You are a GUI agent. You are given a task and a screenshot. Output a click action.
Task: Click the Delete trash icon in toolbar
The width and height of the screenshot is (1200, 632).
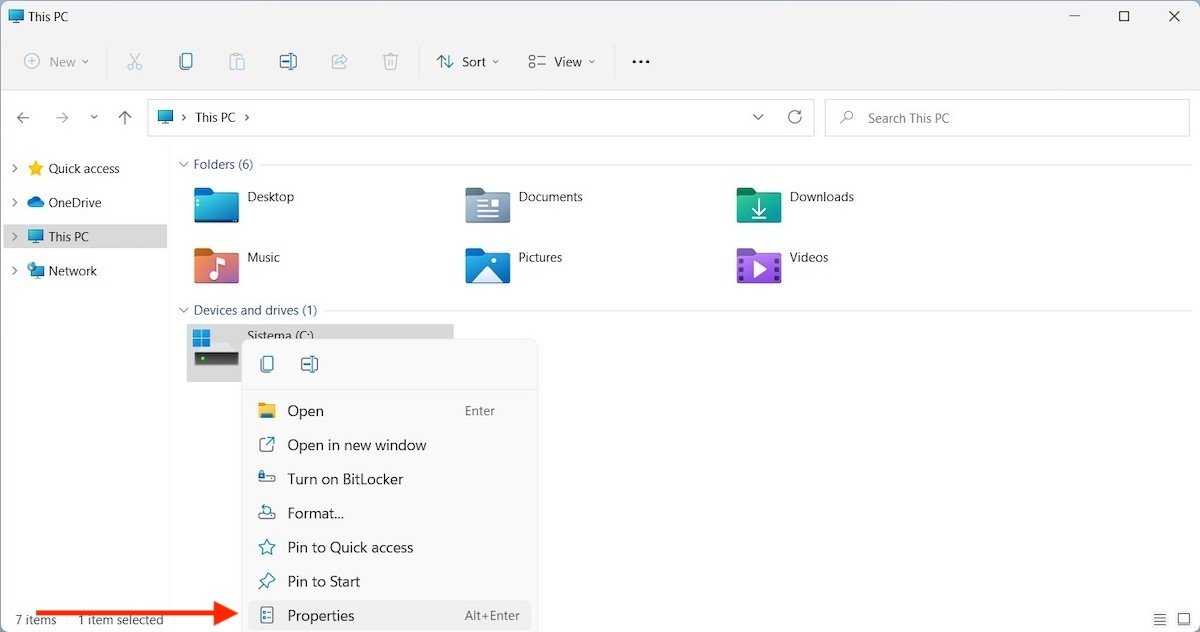[390, 62]
